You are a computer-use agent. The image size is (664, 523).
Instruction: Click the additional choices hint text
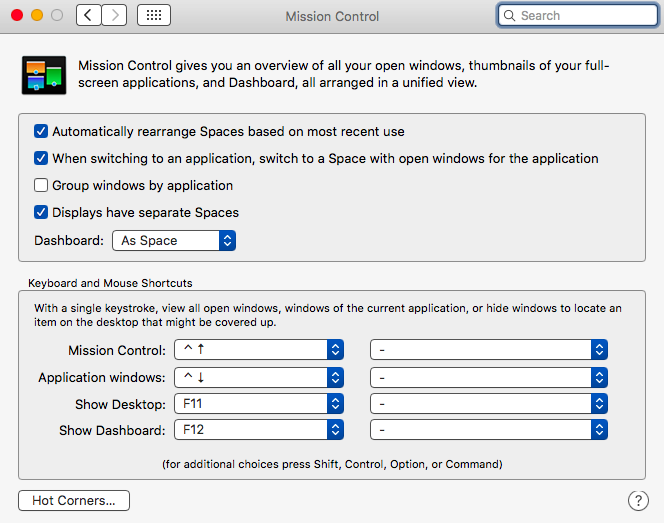(332, 464)
